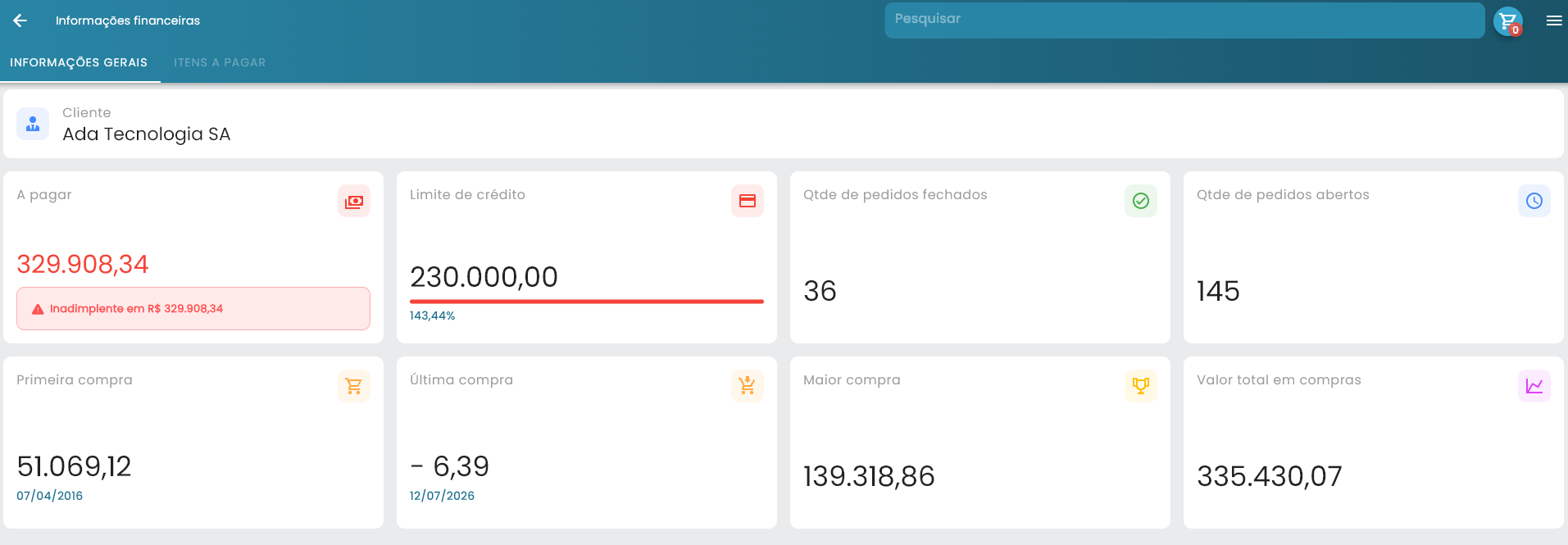Viewport: 1568px width, 545px height.
Task: Click the green check icon on pedidos fechados
Action: 1141,201
